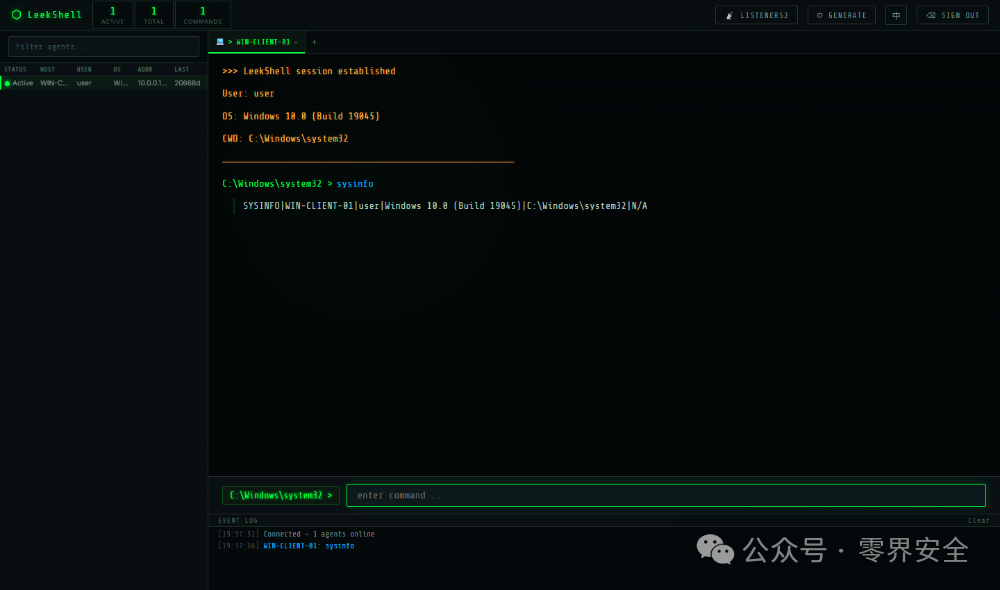Click the 10.0.0.1... address cell
The width and height of the screenshot is (1000, 590).
point(152,83)
